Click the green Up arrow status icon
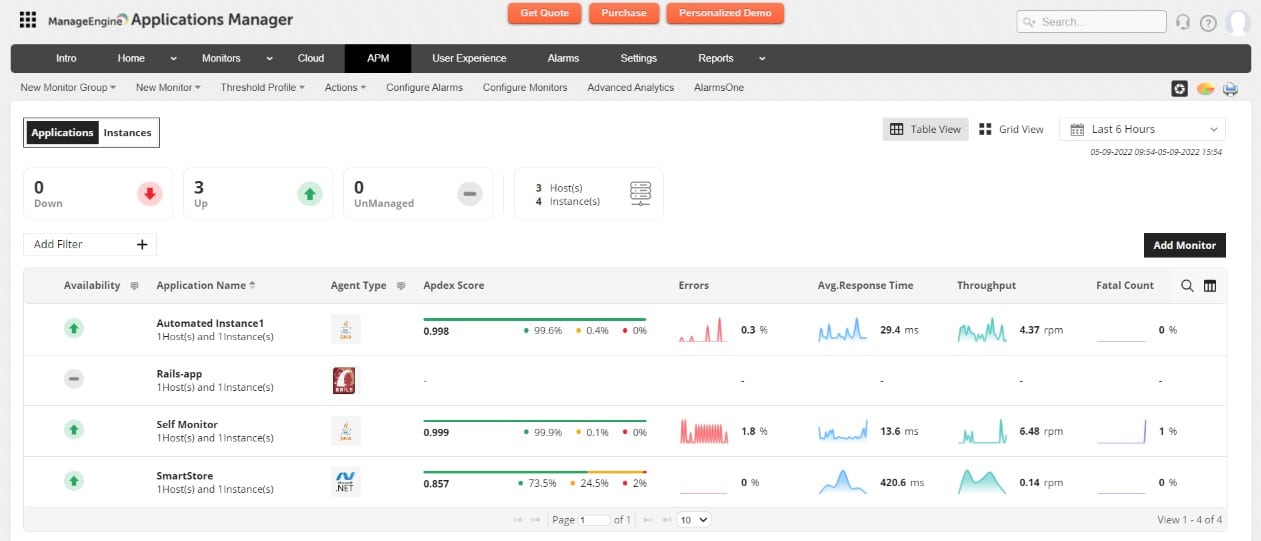The height and width of the screenshot is (541, 1261). click(310, 194)
